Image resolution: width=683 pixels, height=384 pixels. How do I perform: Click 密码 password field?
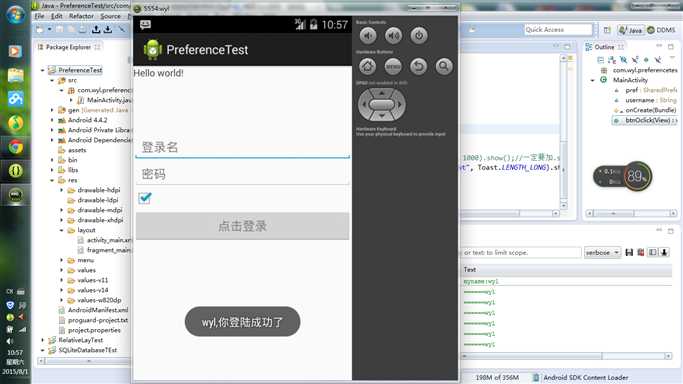click(242, 174)
